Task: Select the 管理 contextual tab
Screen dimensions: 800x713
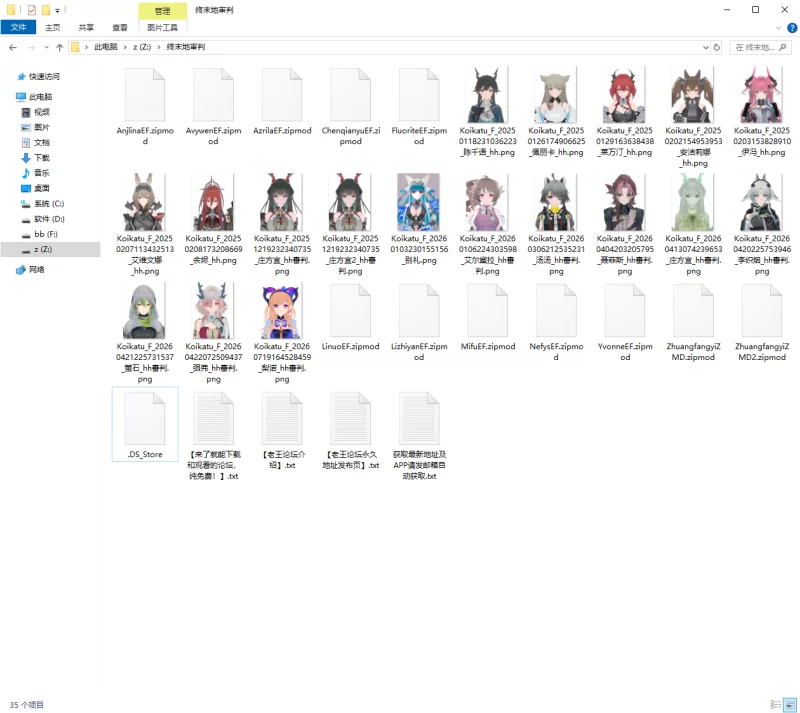Action: [x=163, y=11]
